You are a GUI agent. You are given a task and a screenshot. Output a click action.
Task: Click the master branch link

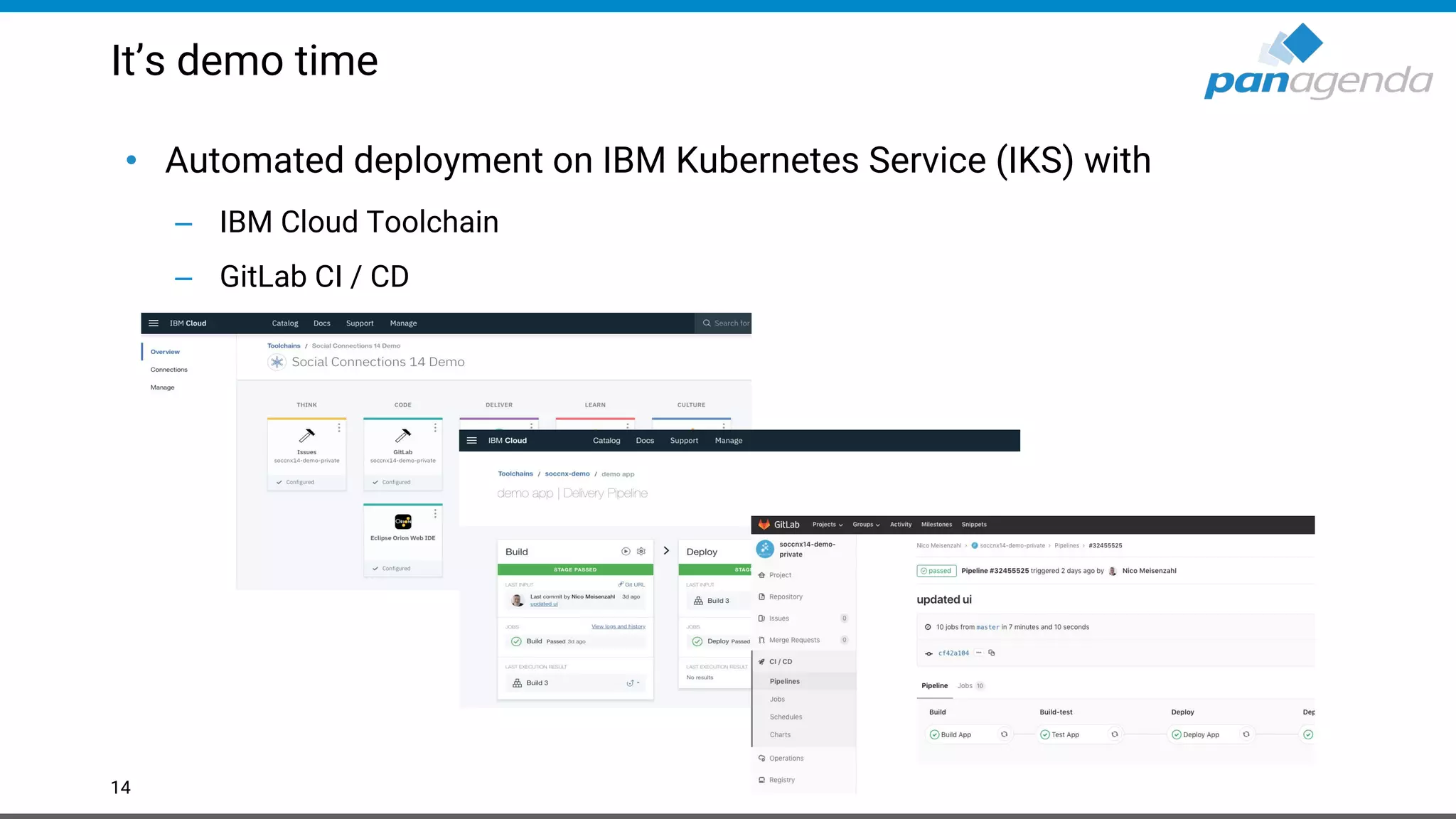987,628
